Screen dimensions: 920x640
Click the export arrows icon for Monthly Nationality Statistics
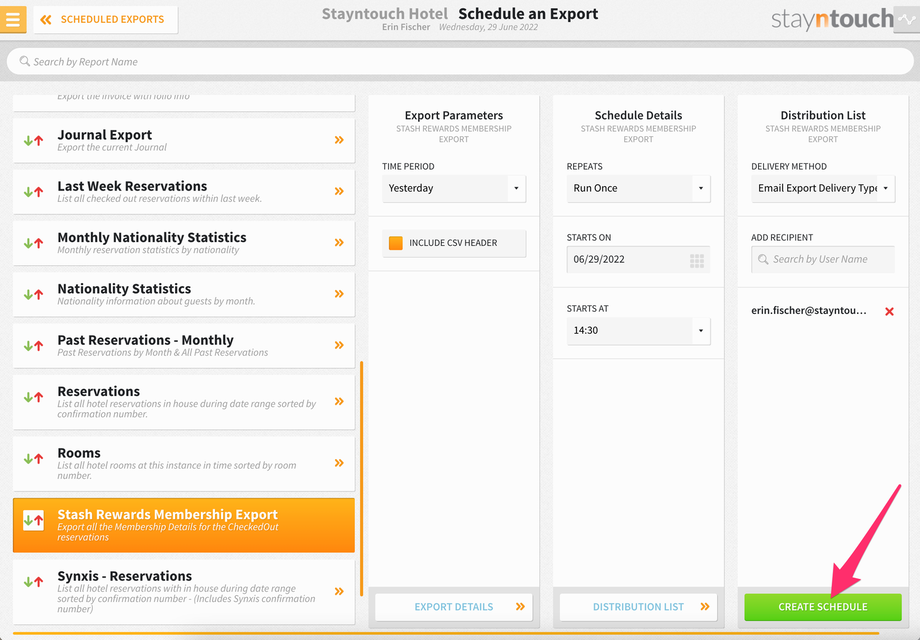[x=33, y=243]
